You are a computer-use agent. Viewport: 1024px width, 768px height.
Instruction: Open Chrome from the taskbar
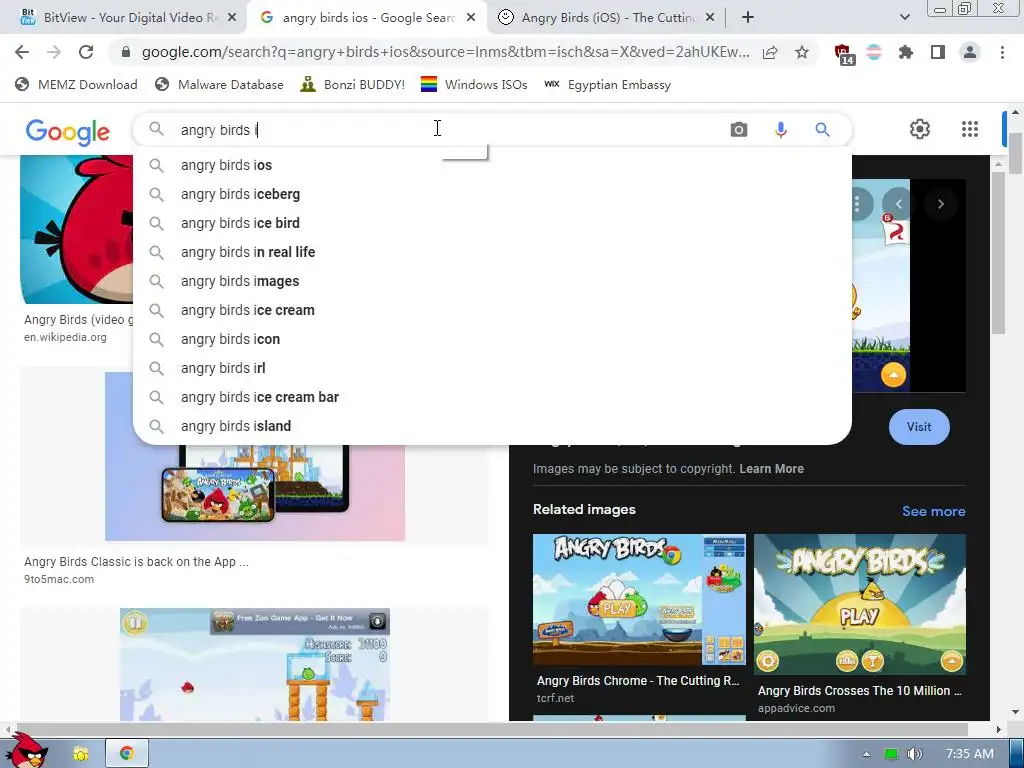pyautogui.click(x=127, y=754)
